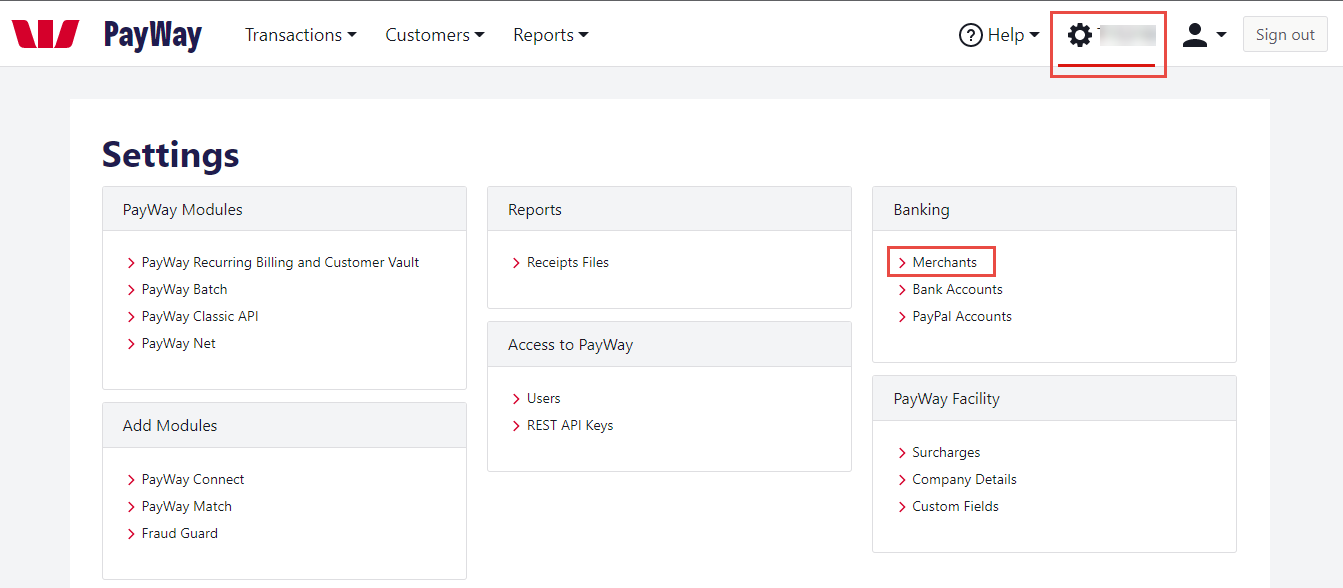This screenshot has width=1343, height=588.
Task: Expand the Customers dropdown menu
Action: tap(435, 35)
